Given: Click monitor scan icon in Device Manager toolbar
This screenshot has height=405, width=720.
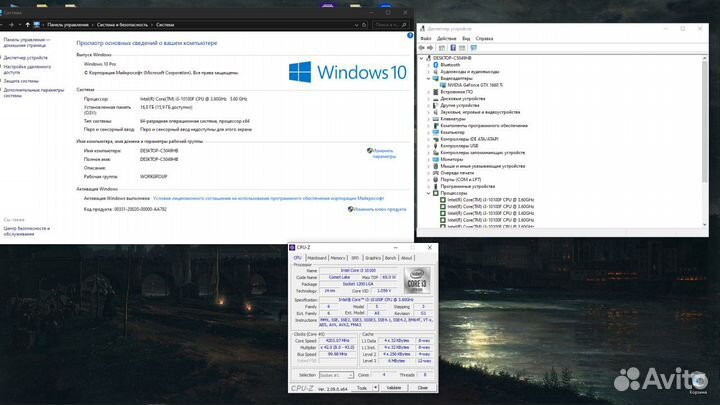Looking at the screenshot, I should tap(473, 48).
